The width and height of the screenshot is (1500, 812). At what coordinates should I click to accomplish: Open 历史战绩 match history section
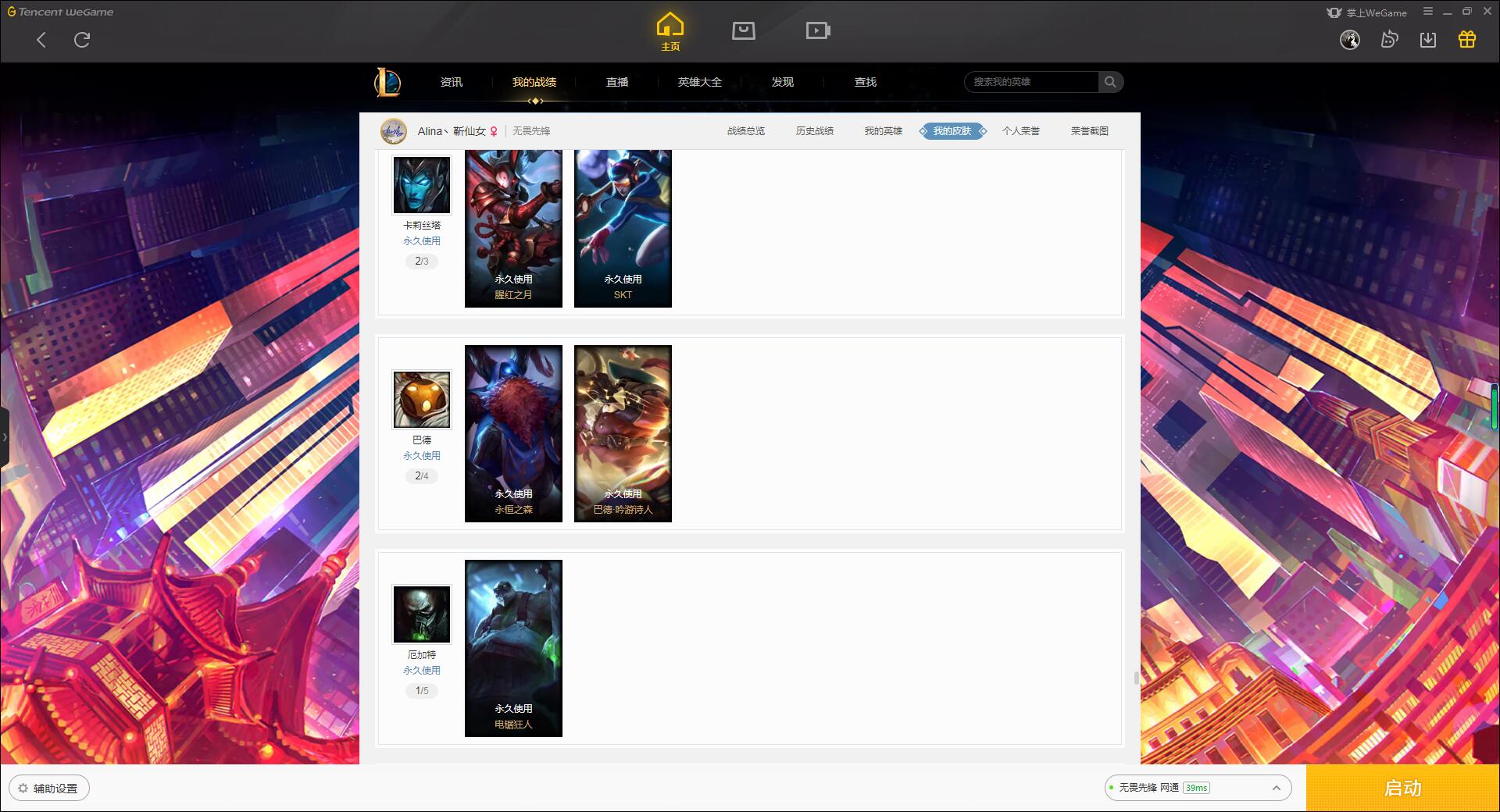pos(815,131)
